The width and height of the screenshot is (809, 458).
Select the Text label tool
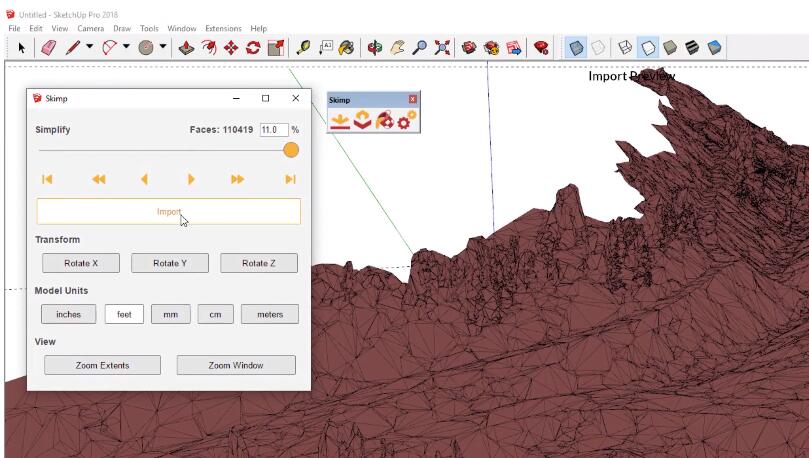(326, 48)
